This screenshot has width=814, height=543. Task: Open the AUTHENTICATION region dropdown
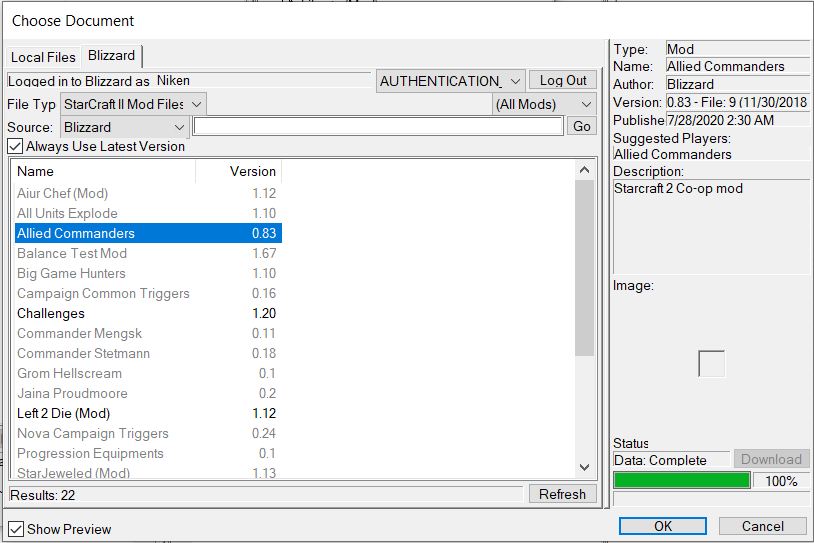[450, 81]
